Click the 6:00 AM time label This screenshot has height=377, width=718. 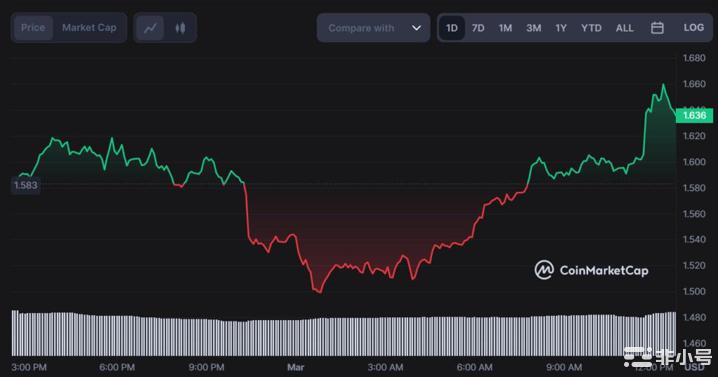[x=474, y=367]
